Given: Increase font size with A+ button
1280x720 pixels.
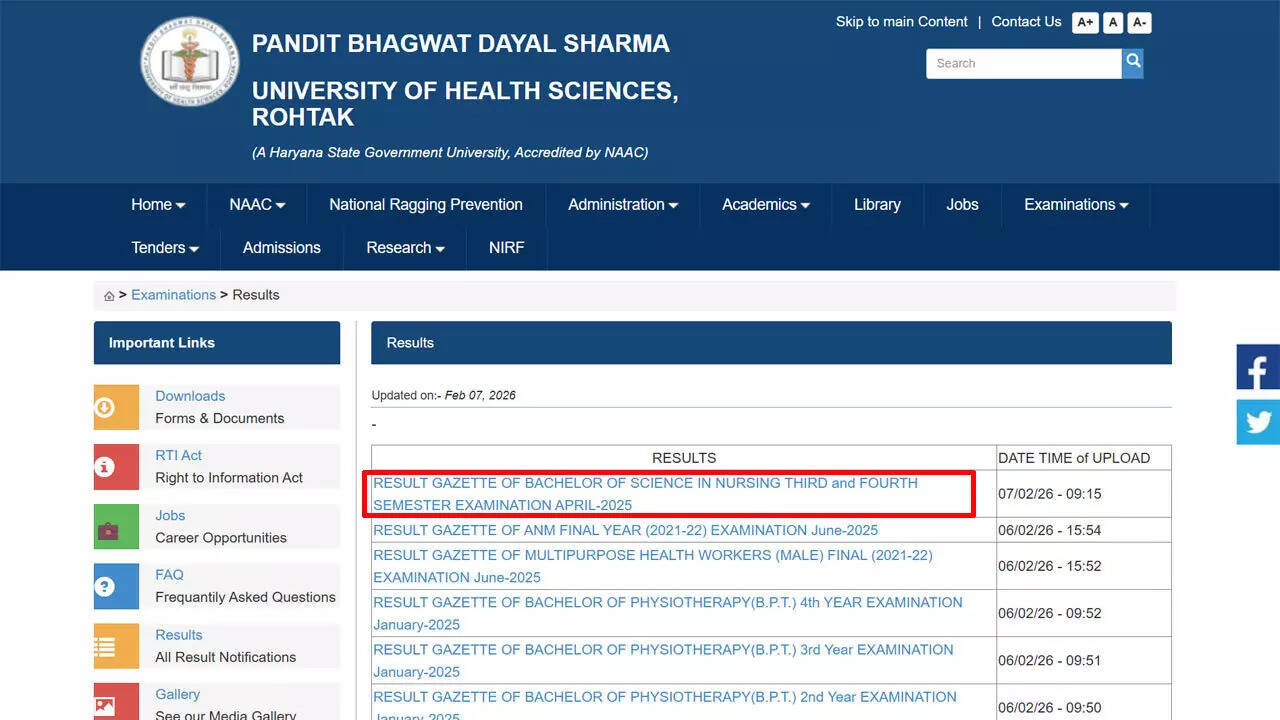Looking at the screenshot, I should (x=1085, y=23).
